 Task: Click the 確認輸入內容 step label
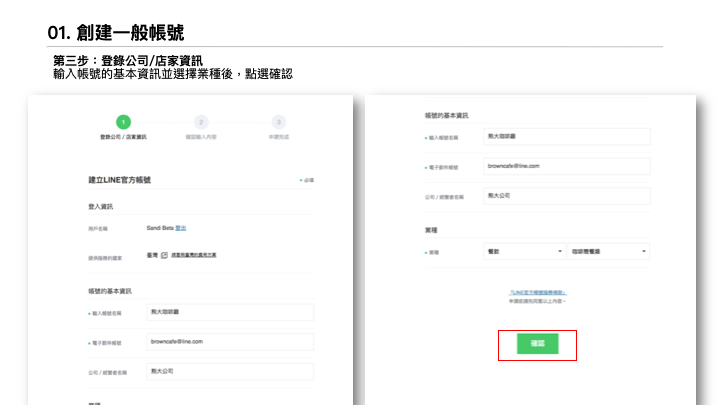coord(201,136)
